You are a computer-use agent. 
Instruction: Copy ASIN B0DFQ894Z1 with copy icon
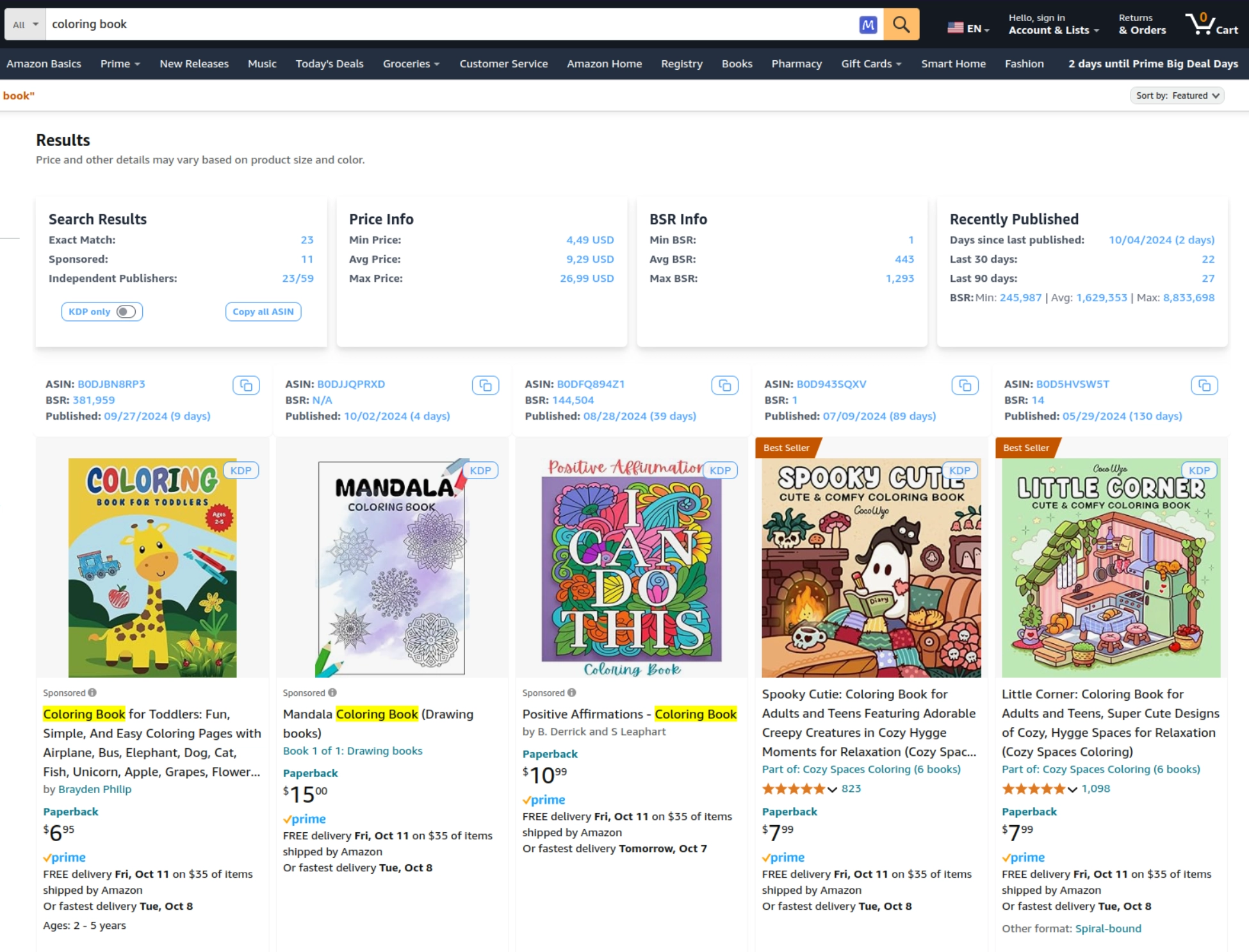[725, 385]
